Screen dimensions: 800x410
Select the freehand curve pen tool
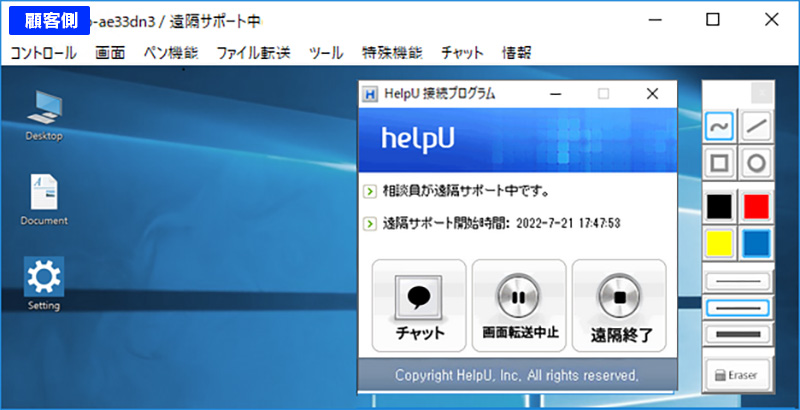719,126
